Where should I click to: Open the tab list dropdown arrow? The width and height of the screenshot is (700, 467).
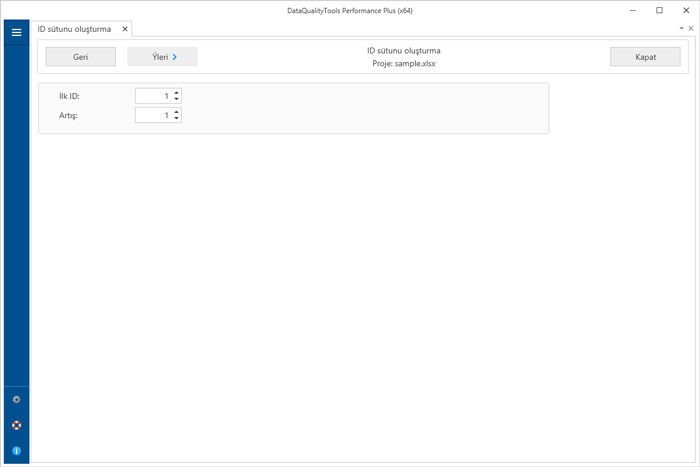click(681, 28)
